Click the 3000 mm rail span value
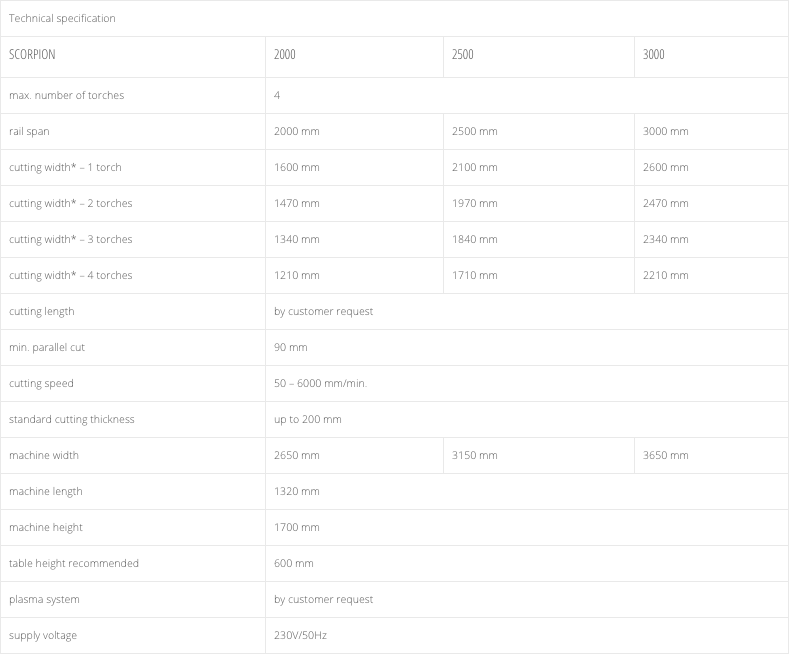Image resolution: width=790 pixels, height=654 pixels. pos(666,131)
